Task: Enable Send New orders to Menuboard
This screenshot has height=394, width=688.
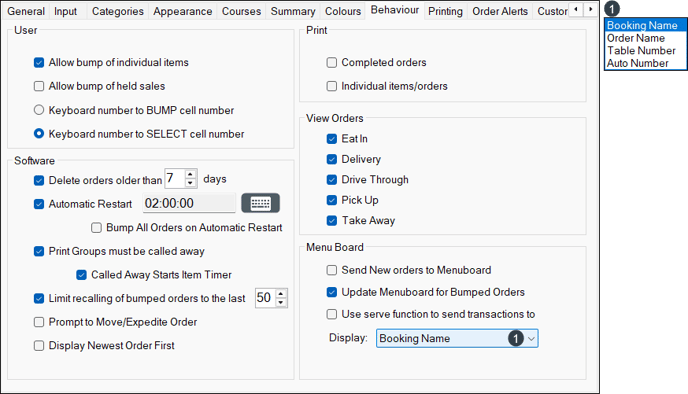Action: 332,270
